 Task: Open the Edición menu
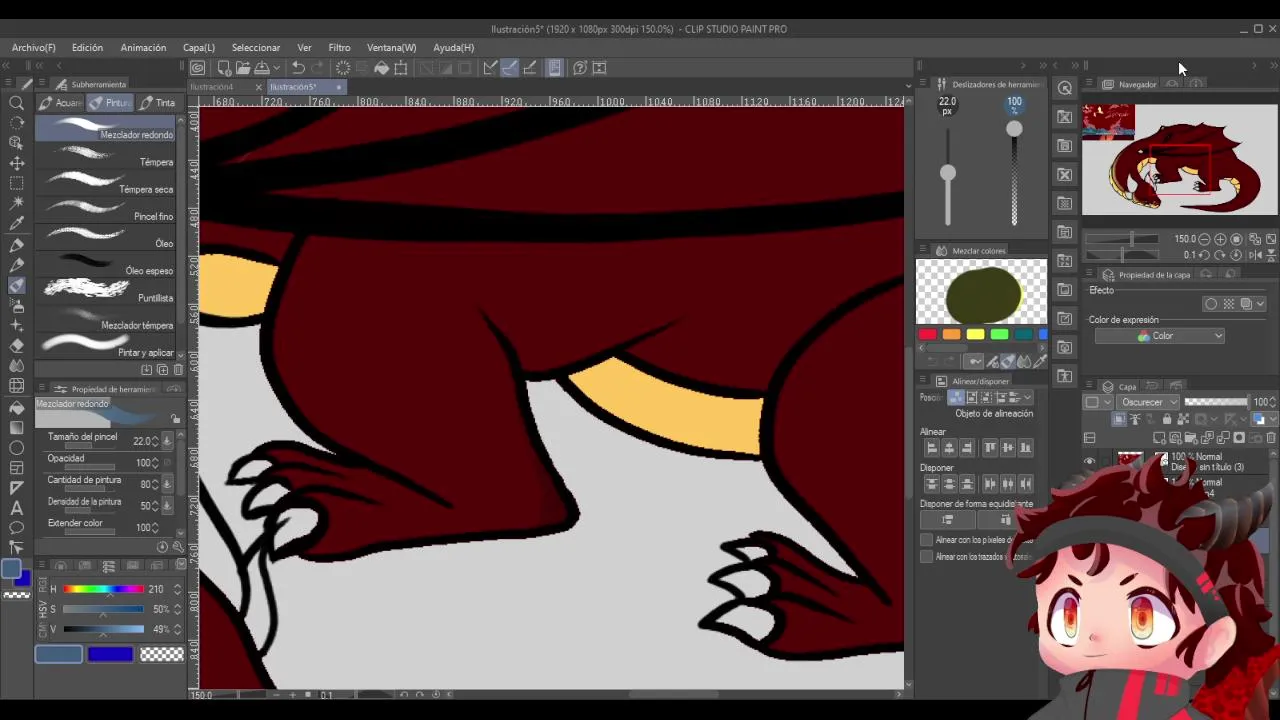(87, 48)
